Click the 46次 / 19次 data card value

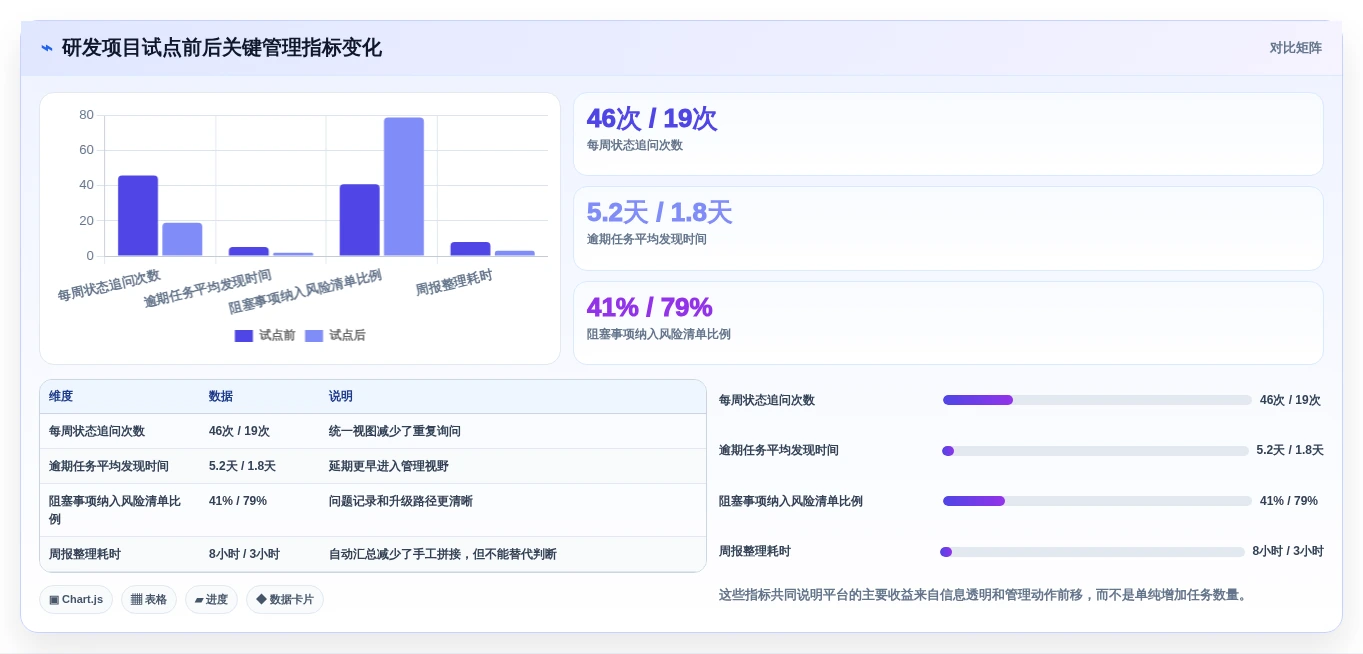point(651,119)
